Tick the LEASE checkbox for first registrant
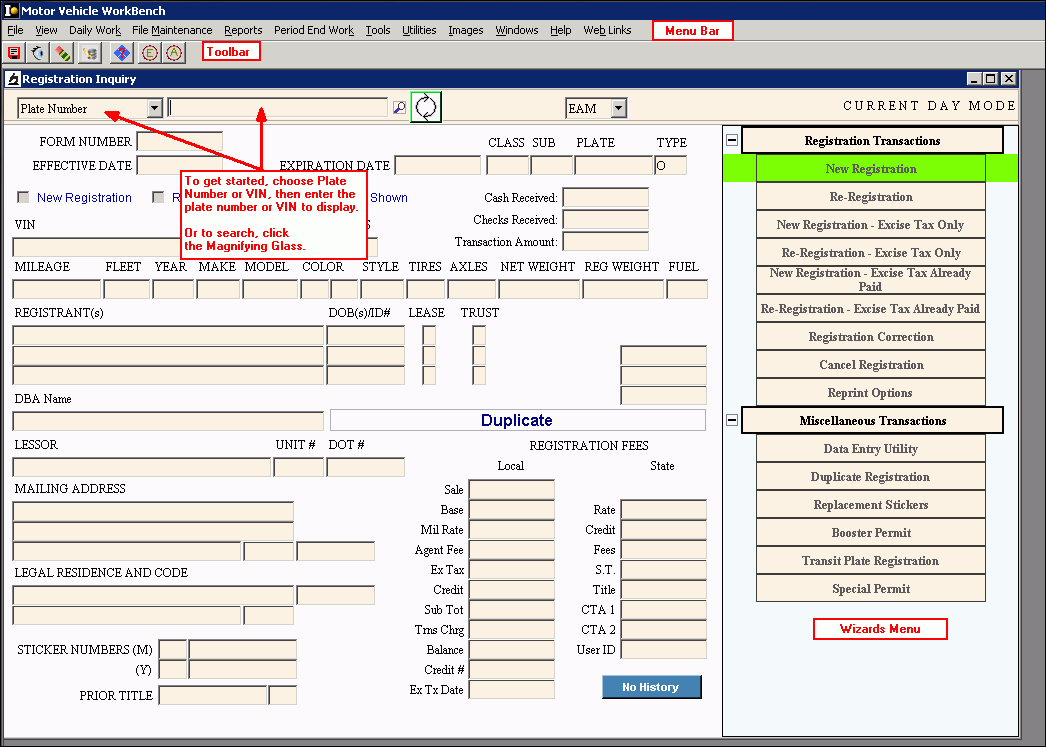The height and width of the screenshot is (747, 1046). pyautogui.click(x=429, y=335)
